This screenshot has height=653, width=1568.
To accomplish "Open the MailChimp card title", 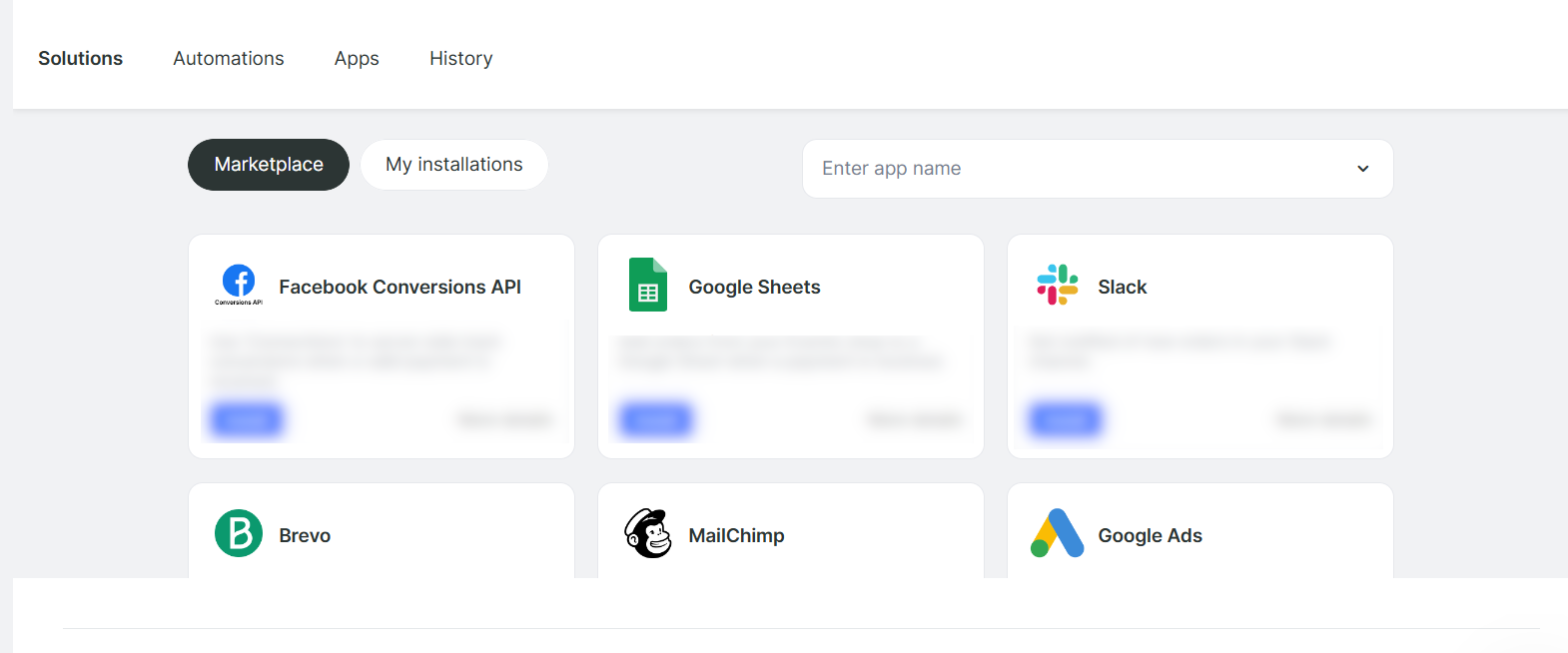I will pyautogui.click(x=736, y=535).
